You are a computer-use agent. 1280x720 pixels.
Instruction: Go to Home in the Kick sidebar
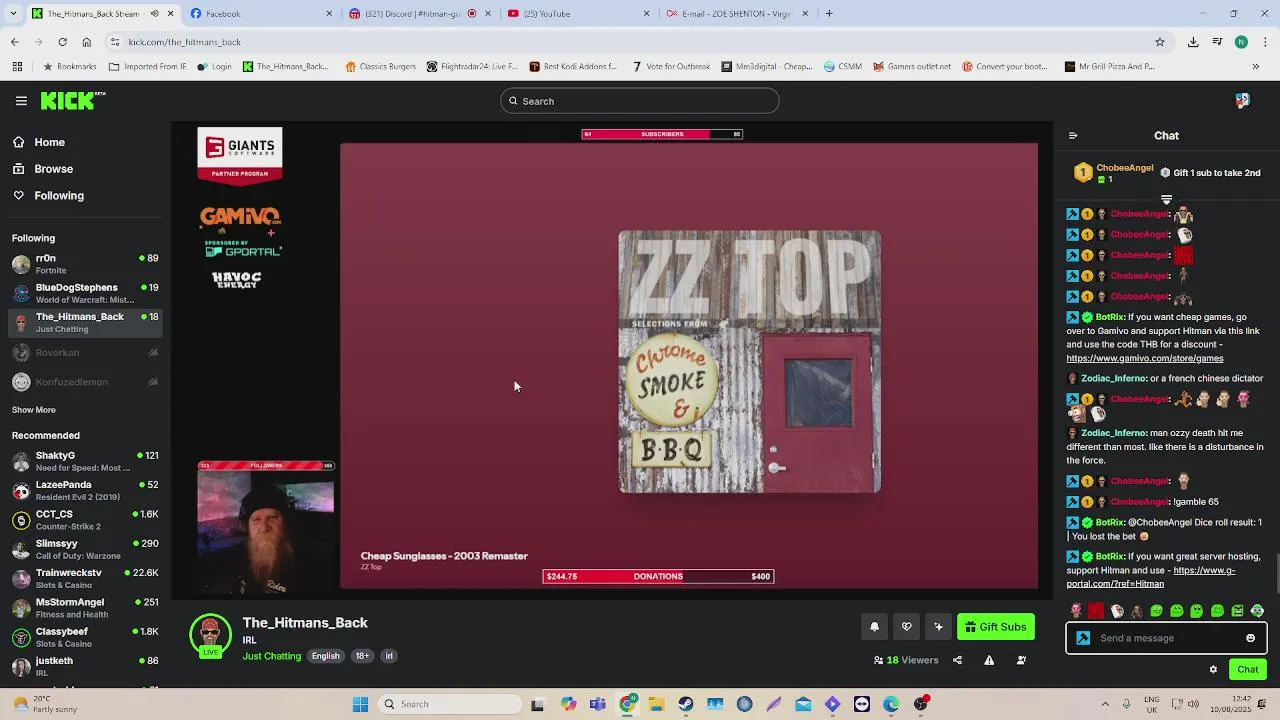click(40, 142)
